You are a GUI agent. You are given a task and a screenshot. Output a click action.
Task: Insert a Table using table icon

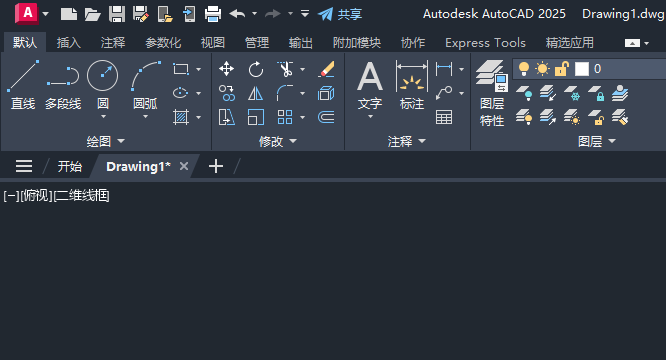(444, 117)
